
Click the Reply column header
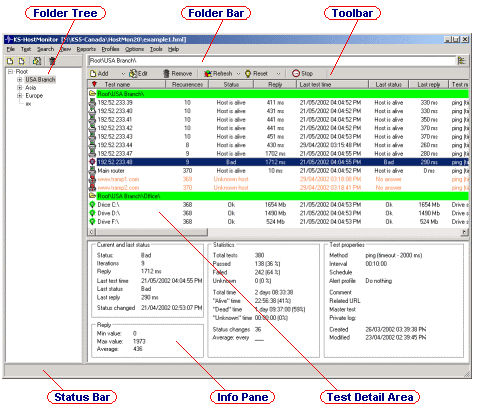point(275,84)
